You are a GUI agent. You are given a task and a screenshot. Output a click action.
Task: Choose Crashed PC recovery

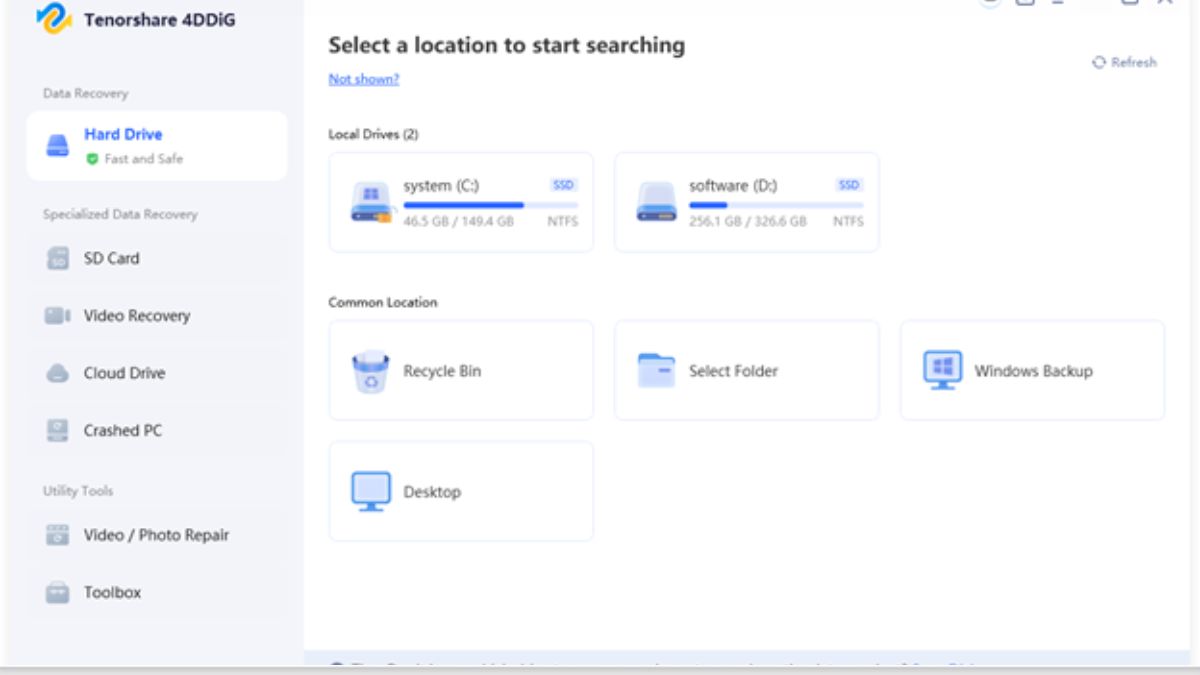coord(157,431)
